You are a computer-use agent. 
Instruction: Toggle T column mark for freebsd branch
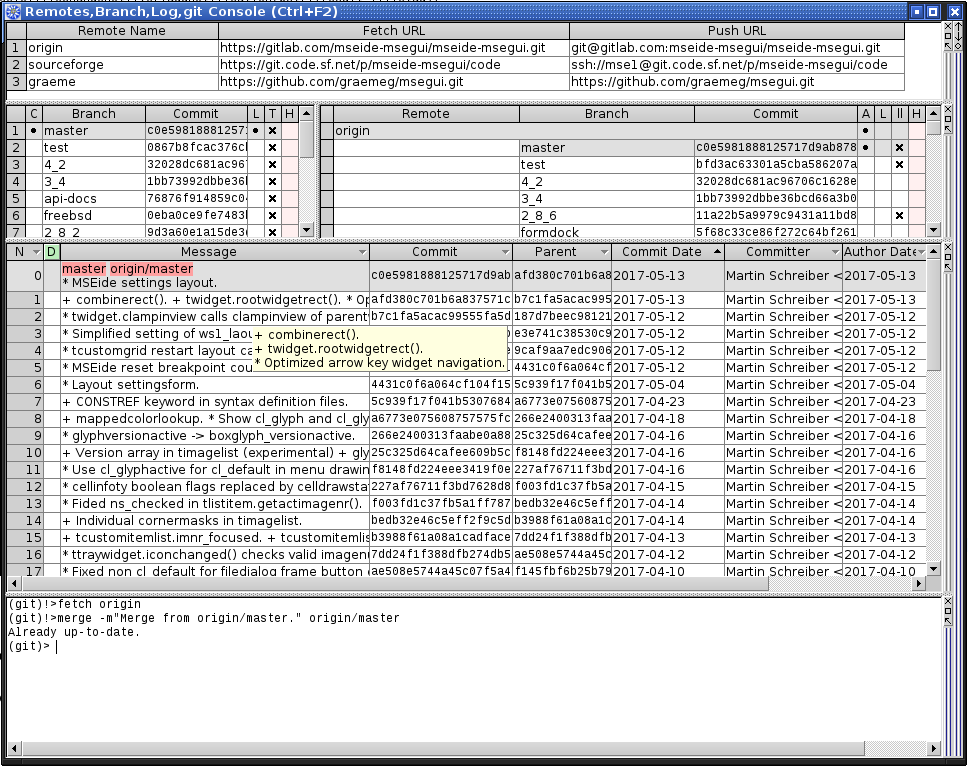tap(272, 216)
